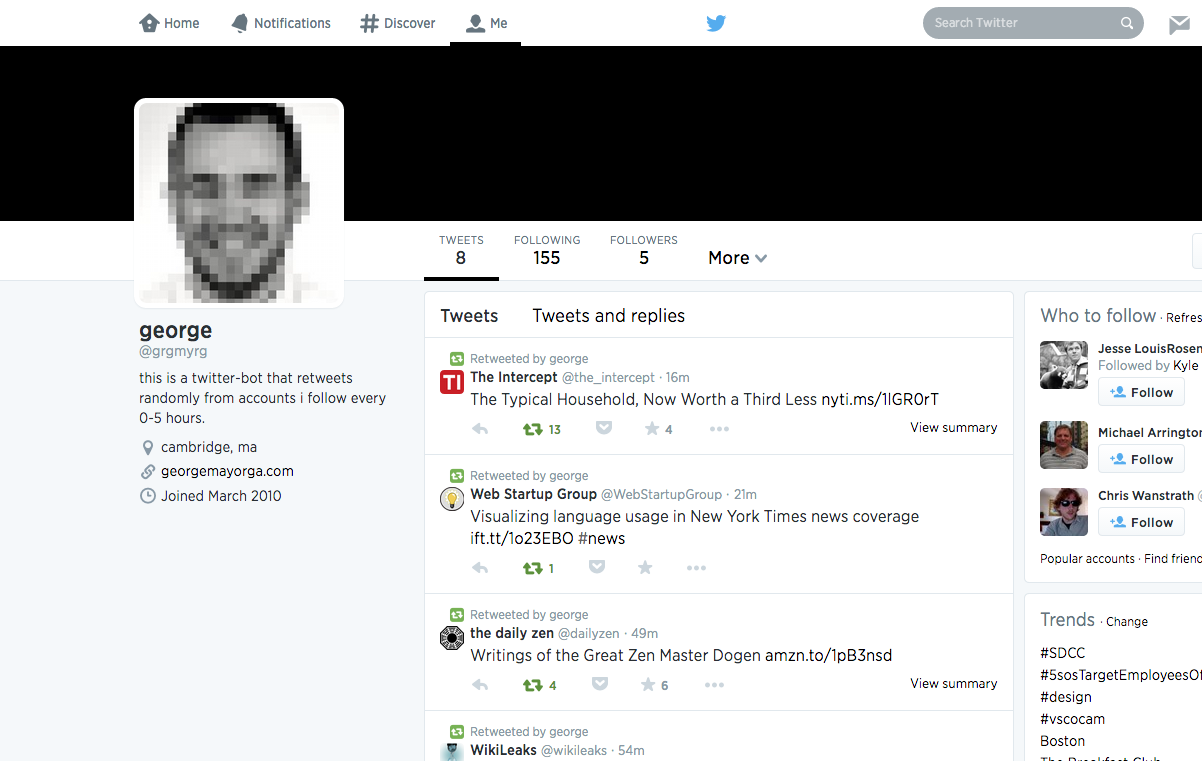Screen dimensions: 1202x761
Task: Retweet the Web Startup Group tweet
Action: click(x=532, y=568)
